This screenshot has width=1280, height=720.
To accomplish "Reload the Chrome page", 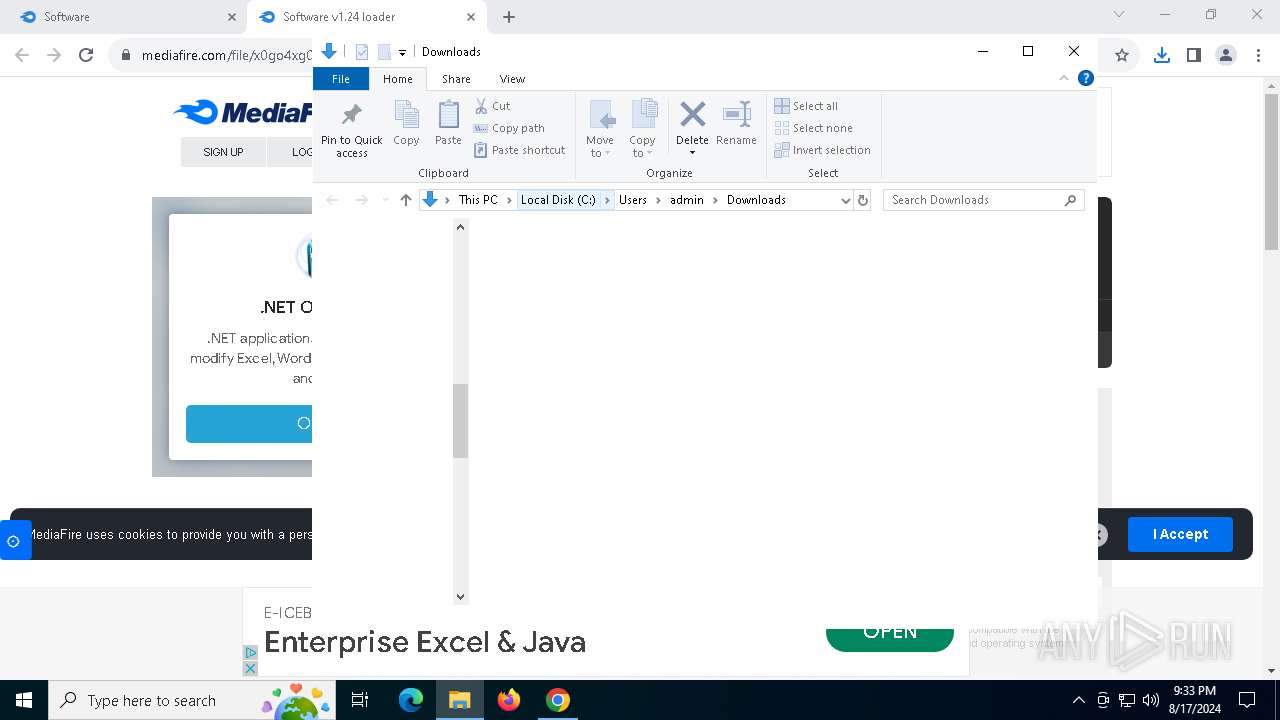I will [x=86, y=56].
